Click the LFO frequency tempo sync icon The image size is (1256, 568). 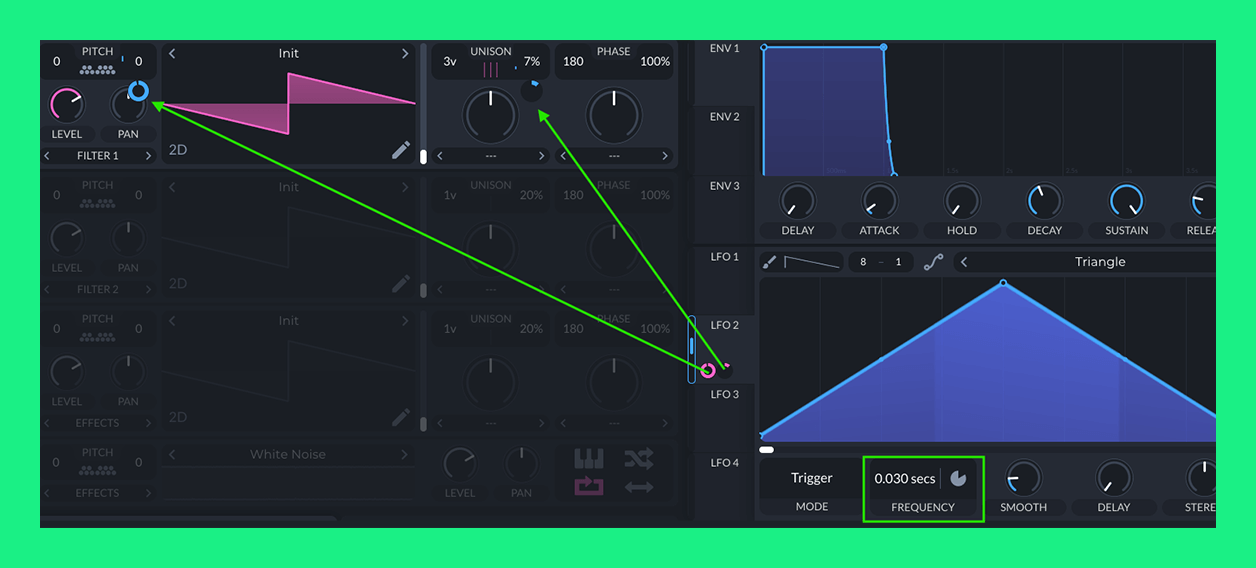pos(958,478)
